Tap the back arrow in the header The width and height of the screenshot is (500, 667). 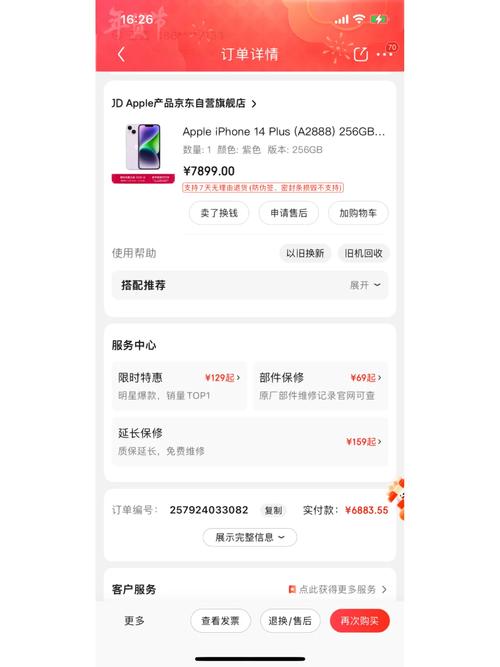pyautogui.click(x=121, y=54)
